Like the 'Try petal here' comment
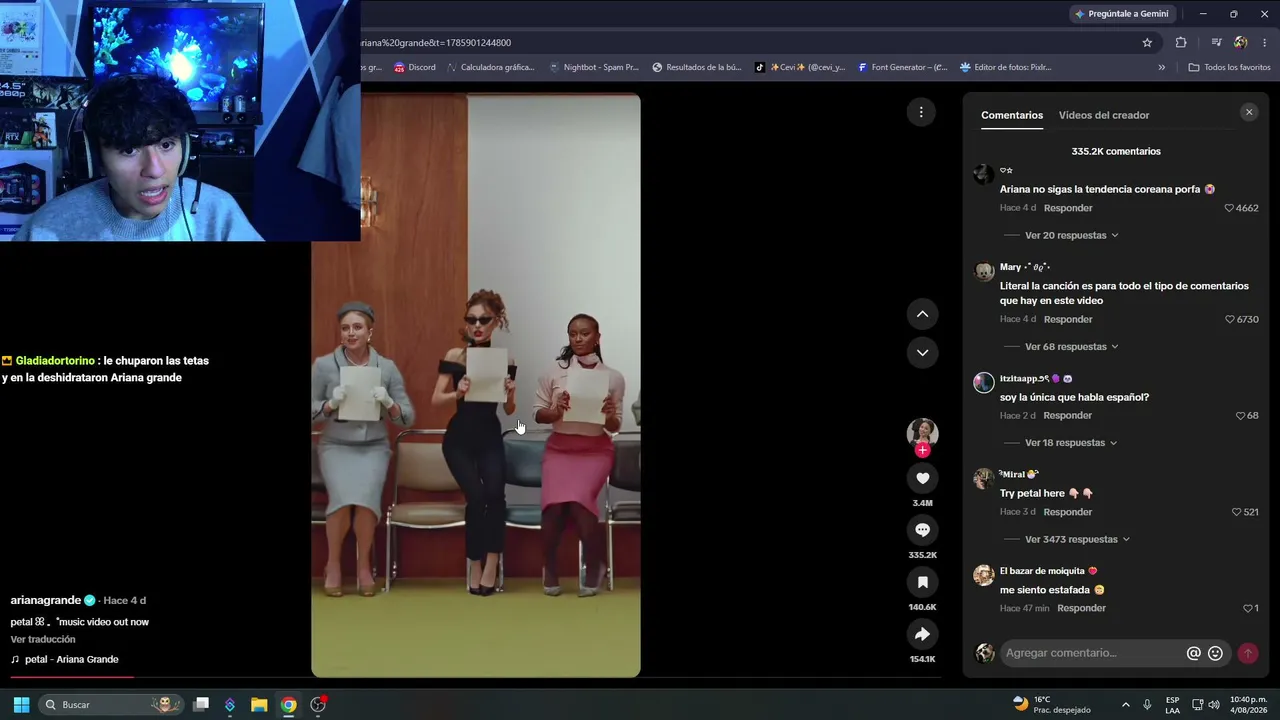This screenshot has height=720, width=1280. tap(1237, 512)
